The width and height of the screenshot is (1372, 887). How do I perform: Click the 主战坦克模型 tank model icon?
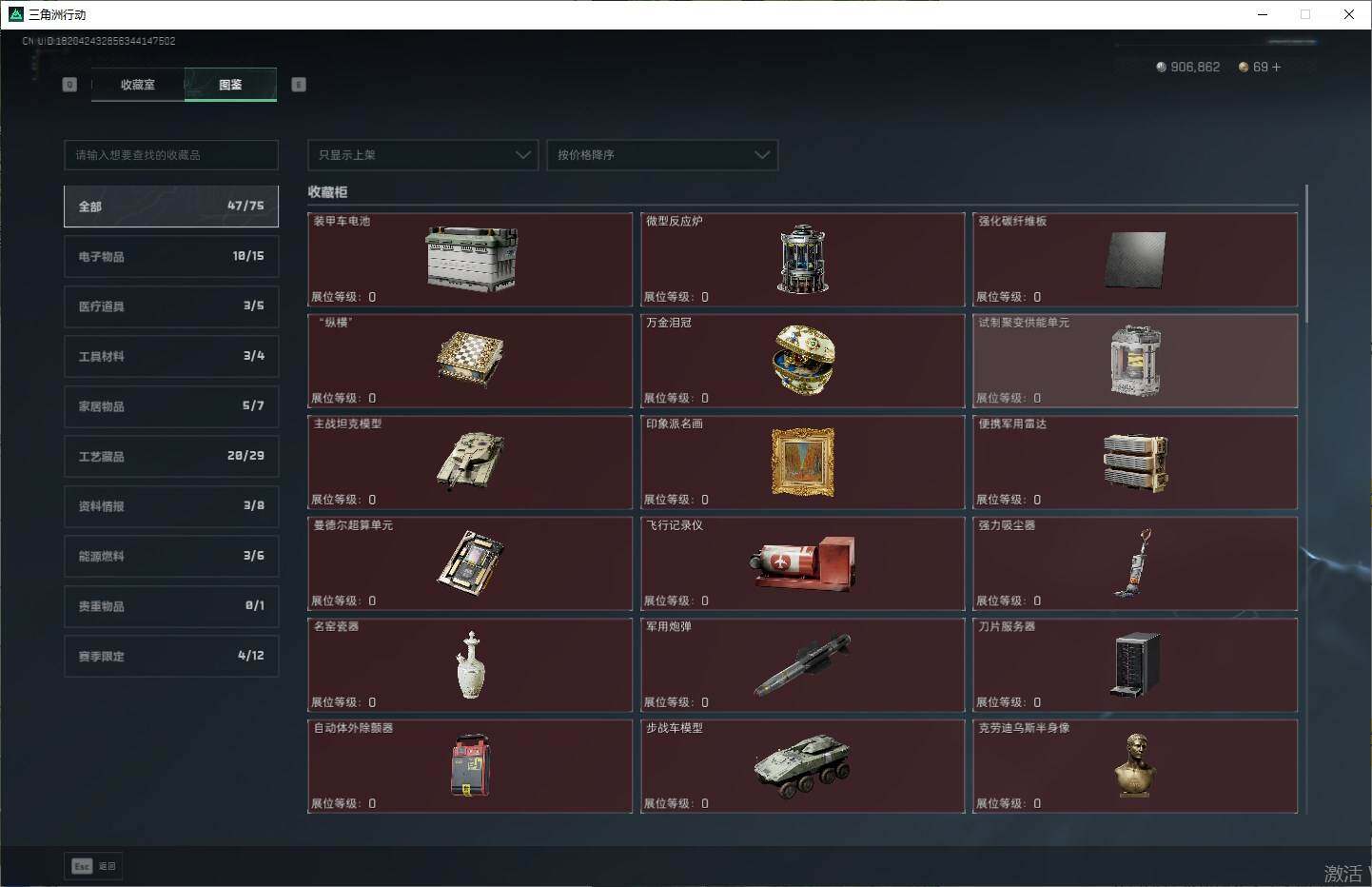click(x=470, y=462)
